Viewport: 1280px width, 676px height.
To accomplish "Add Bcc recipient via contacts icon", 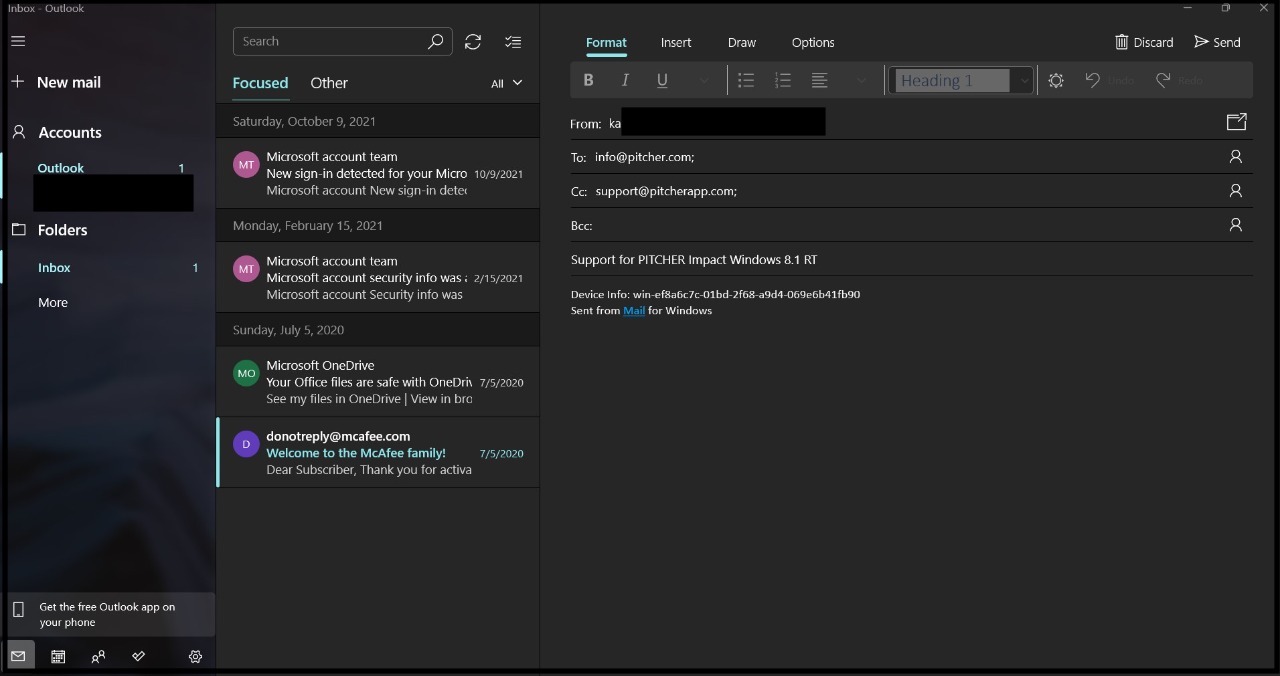I will (1236, 225).
